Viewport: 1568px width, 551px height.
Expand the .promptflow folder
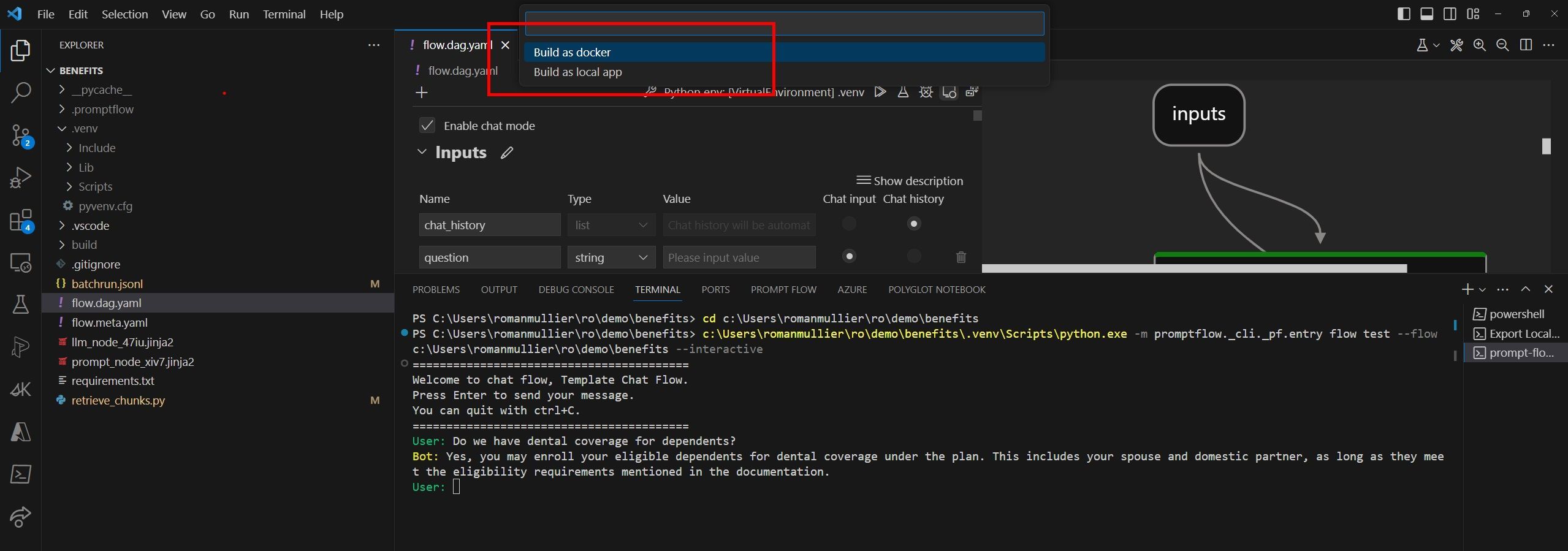pyautogui.click(x=61, y=110)
